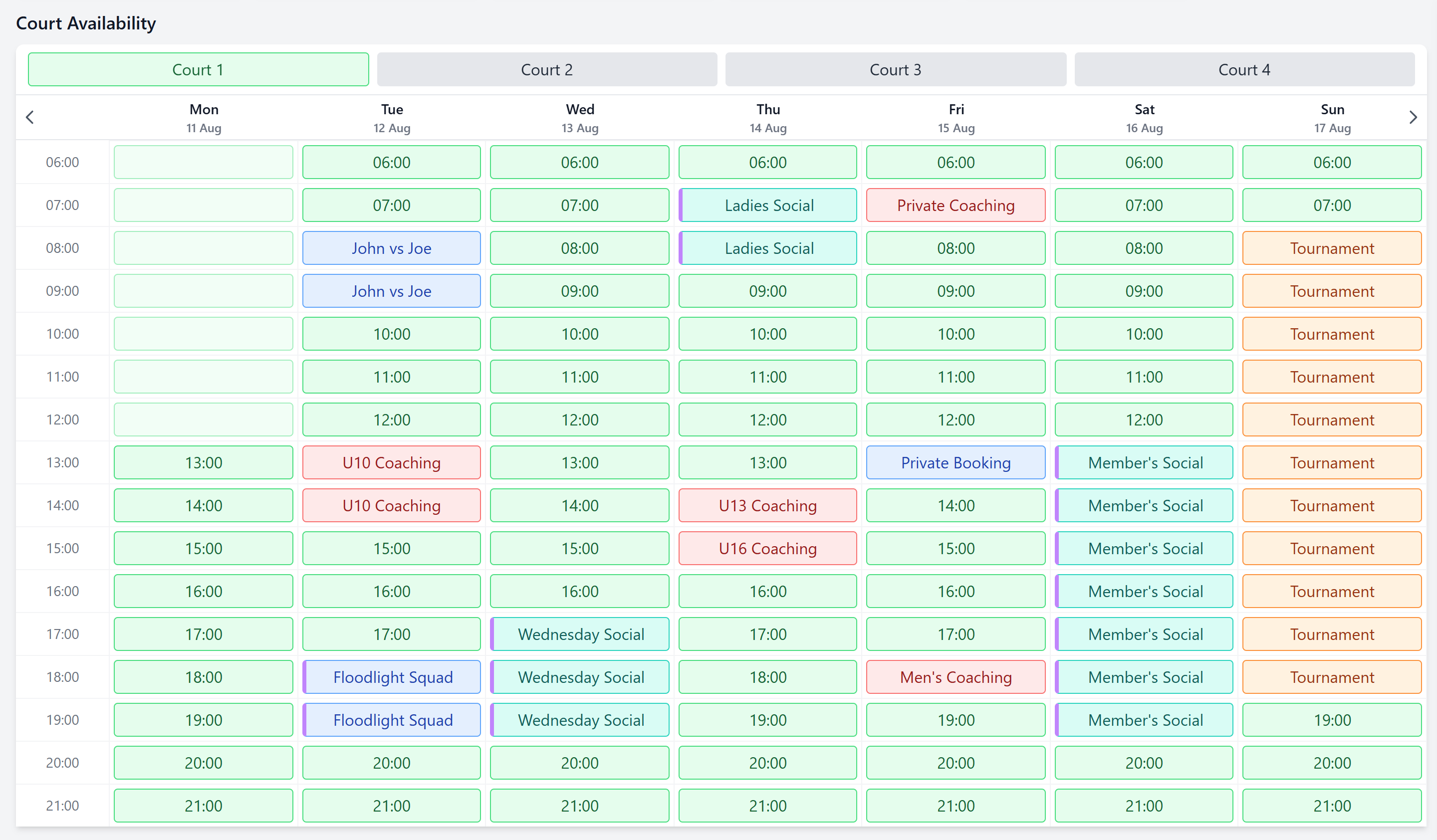Select the Wednesday Social at 17:00

(579, 633)
